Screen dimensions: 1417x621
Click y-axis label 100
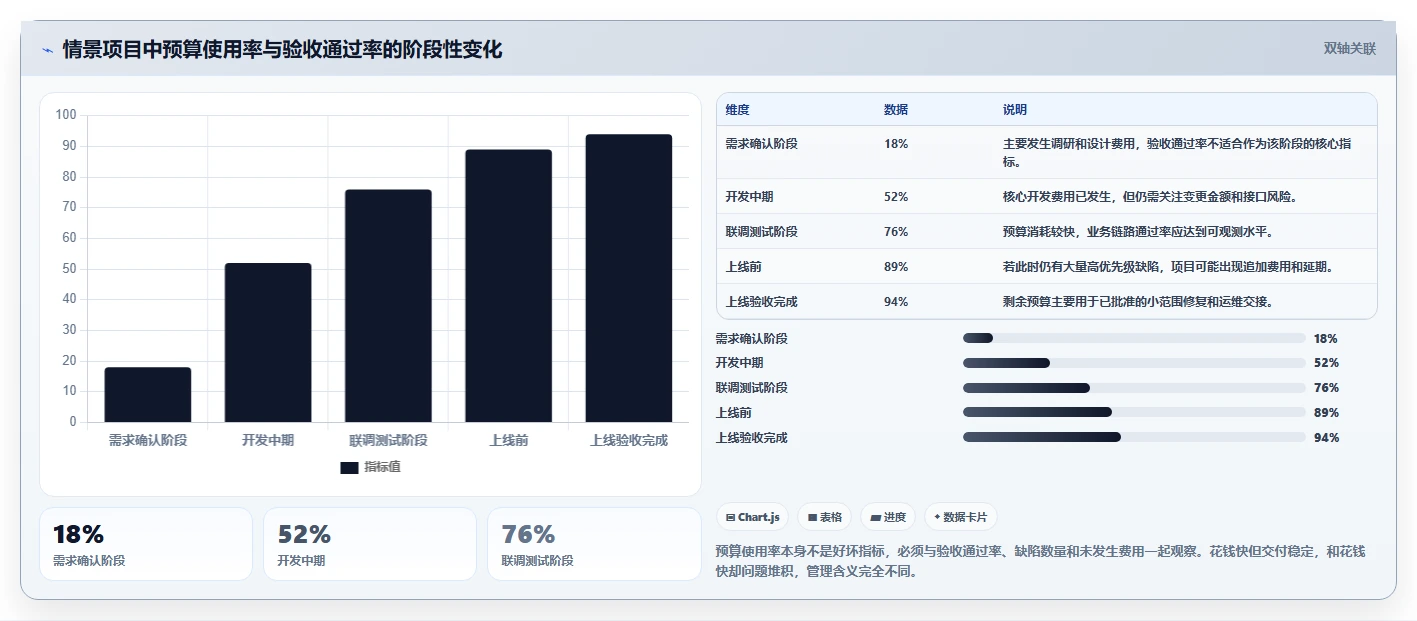(66, 115)
